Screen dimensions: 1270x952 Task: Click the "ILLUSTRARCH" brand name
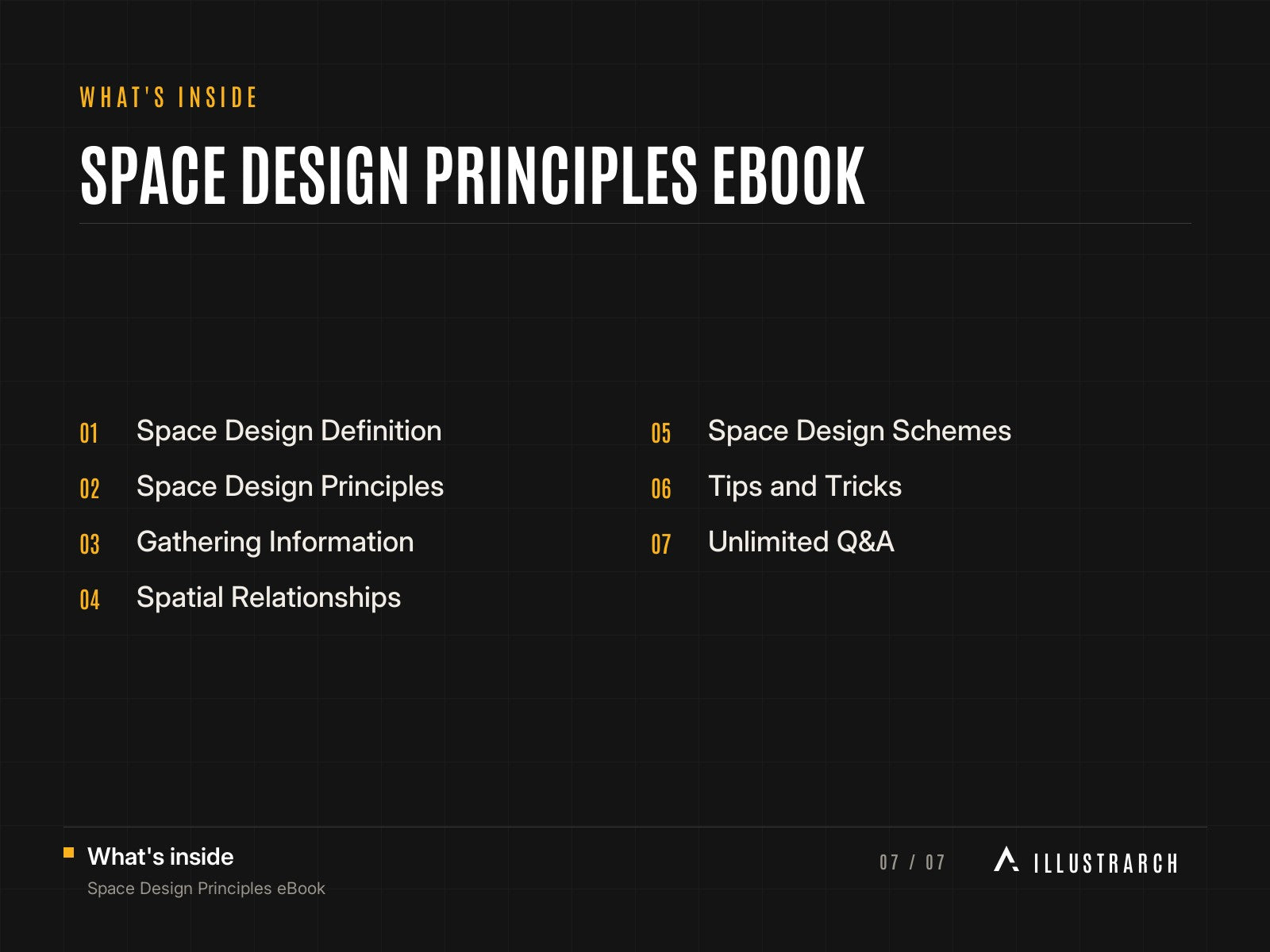click(1106, 863)
